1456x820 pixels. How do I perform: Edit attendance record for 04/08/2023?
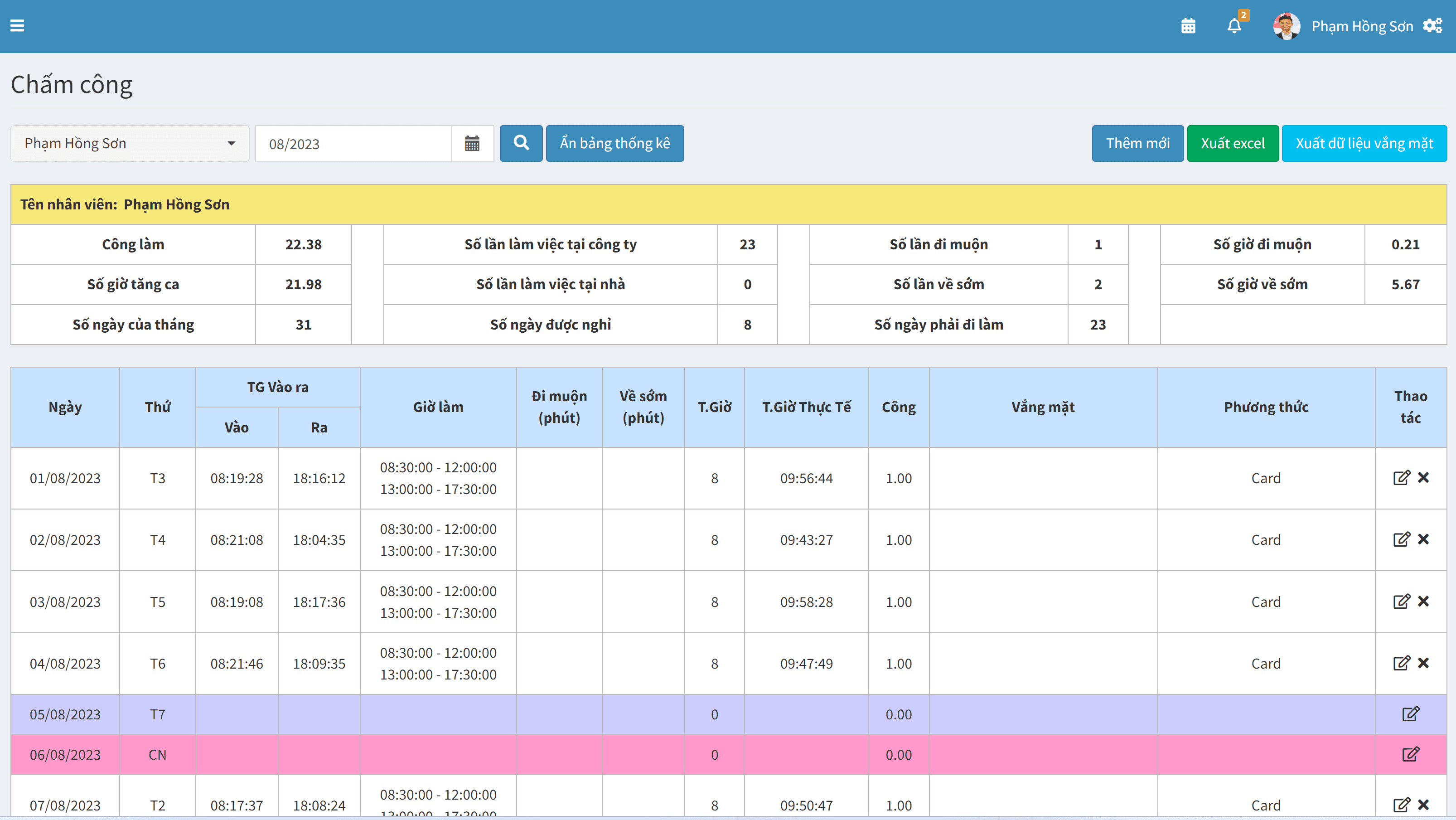coord(1401,663)
